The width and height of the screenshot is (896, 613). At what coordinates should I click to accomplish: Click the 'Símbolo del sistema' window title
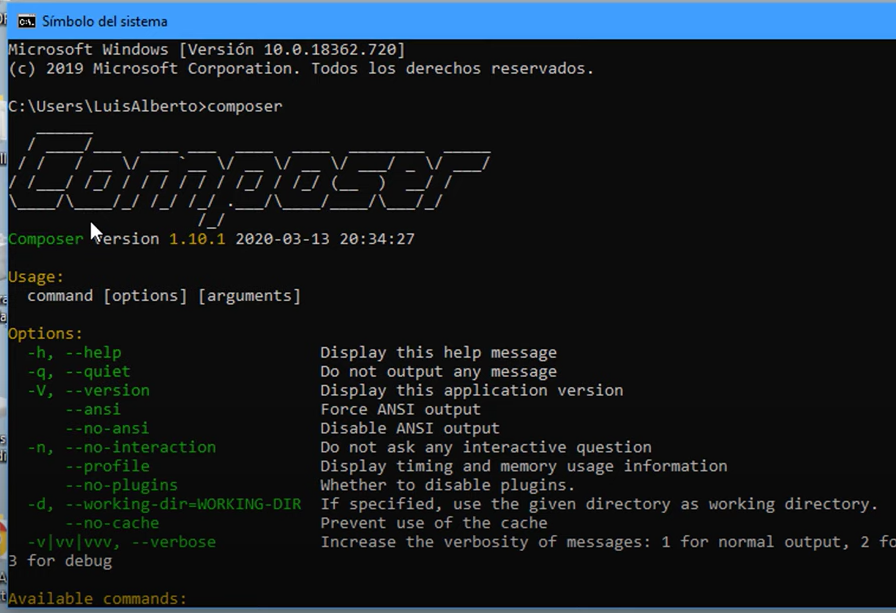tap(105, 22)
